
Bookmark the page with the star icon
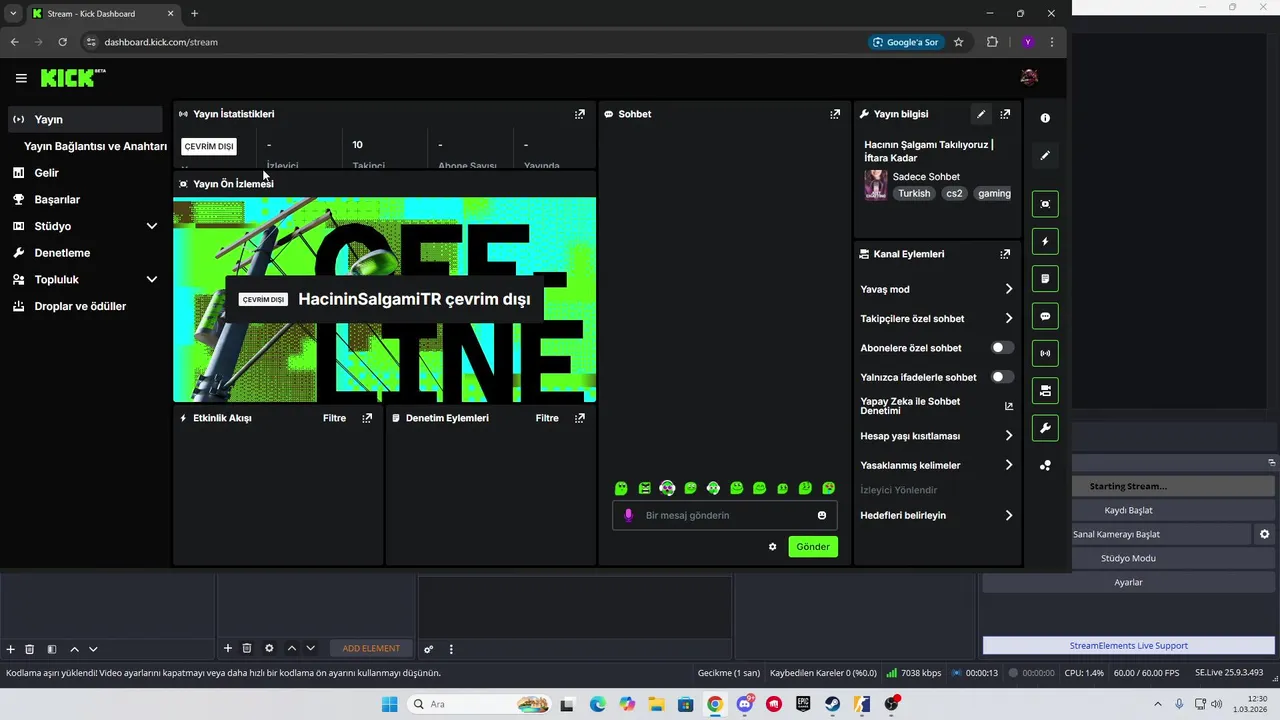(958, 42)
